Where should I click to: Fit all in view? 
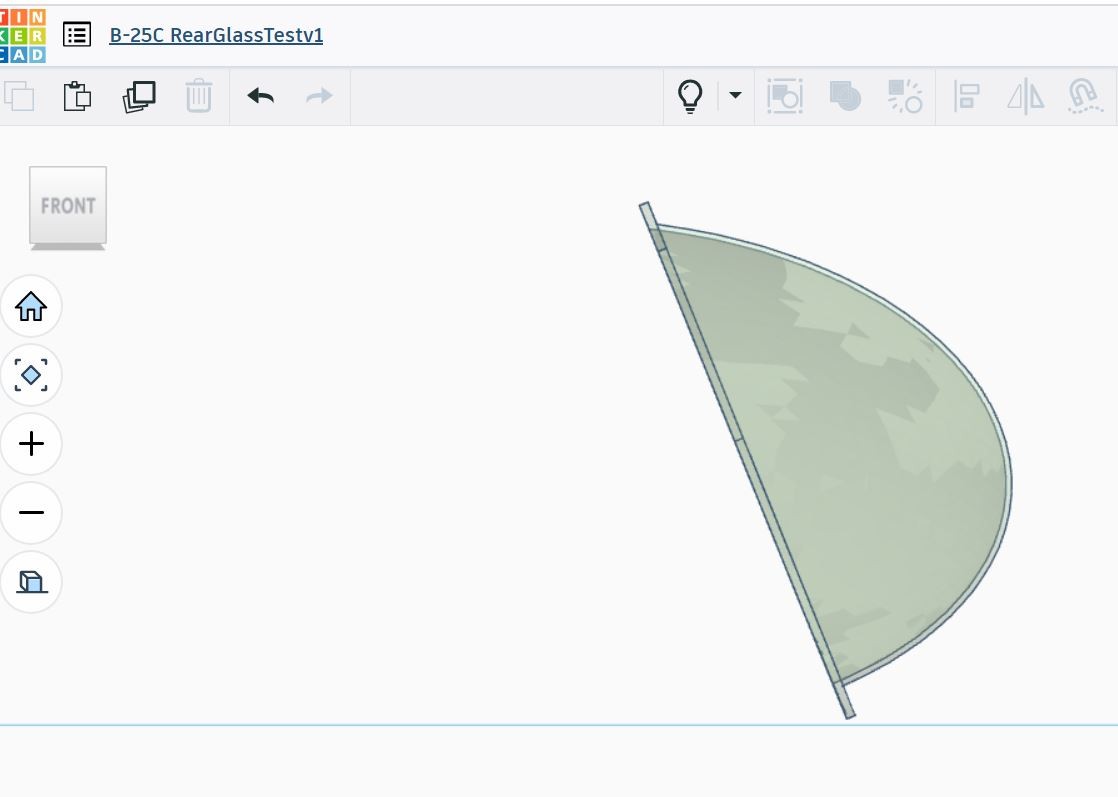pyautogui.click(x=31, y=375)
